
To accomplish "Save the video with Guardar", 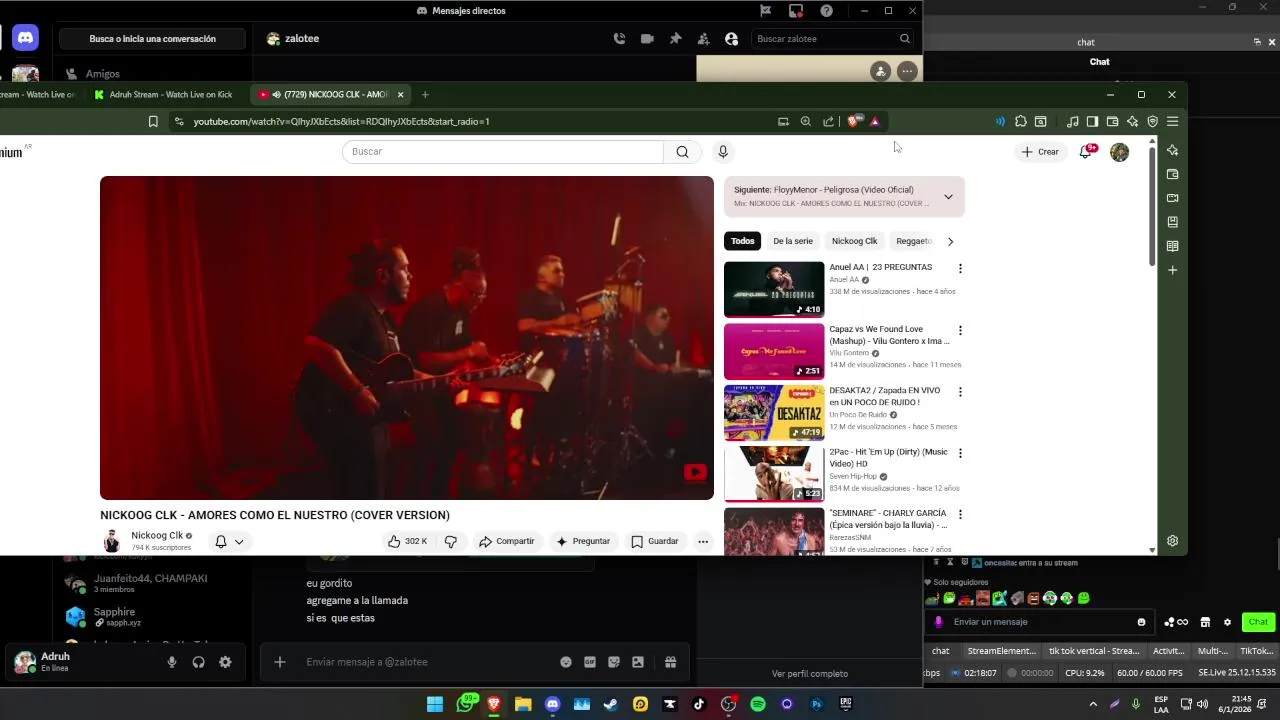I will coord(655,542).
